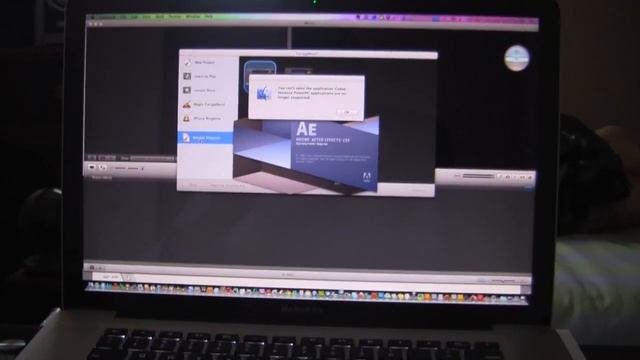The width and height of the screenshot is (640, 360).
Task: Open Finder from the Dock
Action: click(x=91, y=286)
